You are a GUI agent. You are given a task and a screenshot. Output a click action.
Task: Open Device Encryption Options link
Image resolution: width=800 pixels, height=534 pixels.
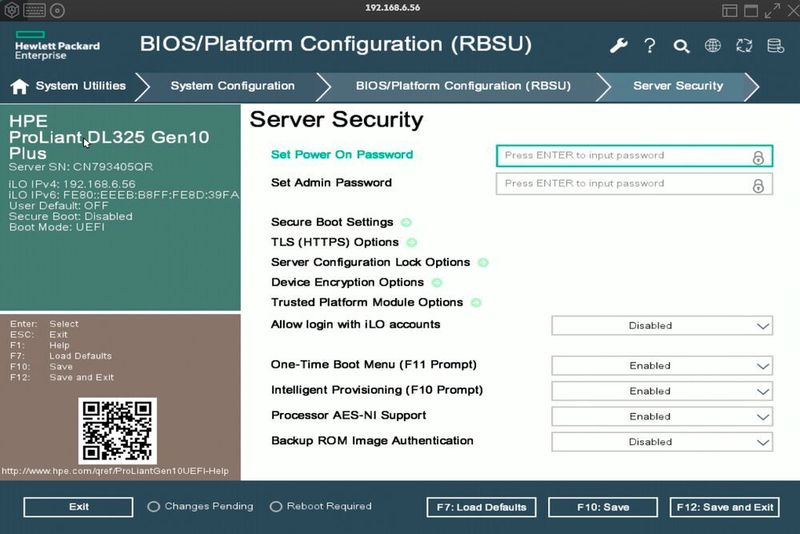coord(347,283)
